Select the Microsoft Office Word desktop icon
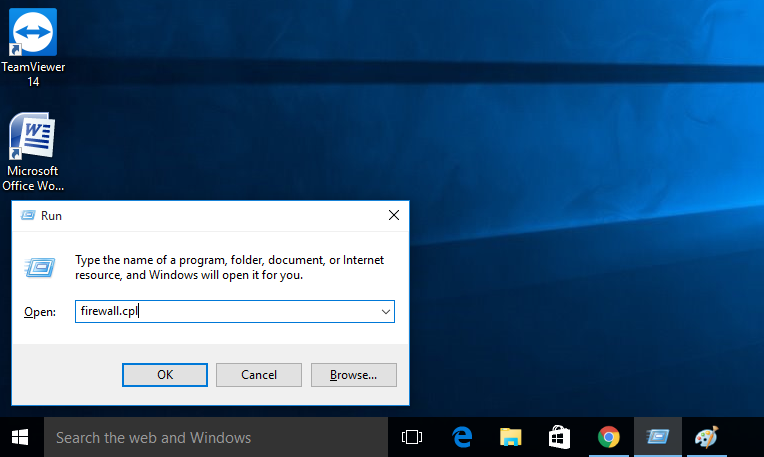Screen dimensions: 764x457 click(33, 152)
